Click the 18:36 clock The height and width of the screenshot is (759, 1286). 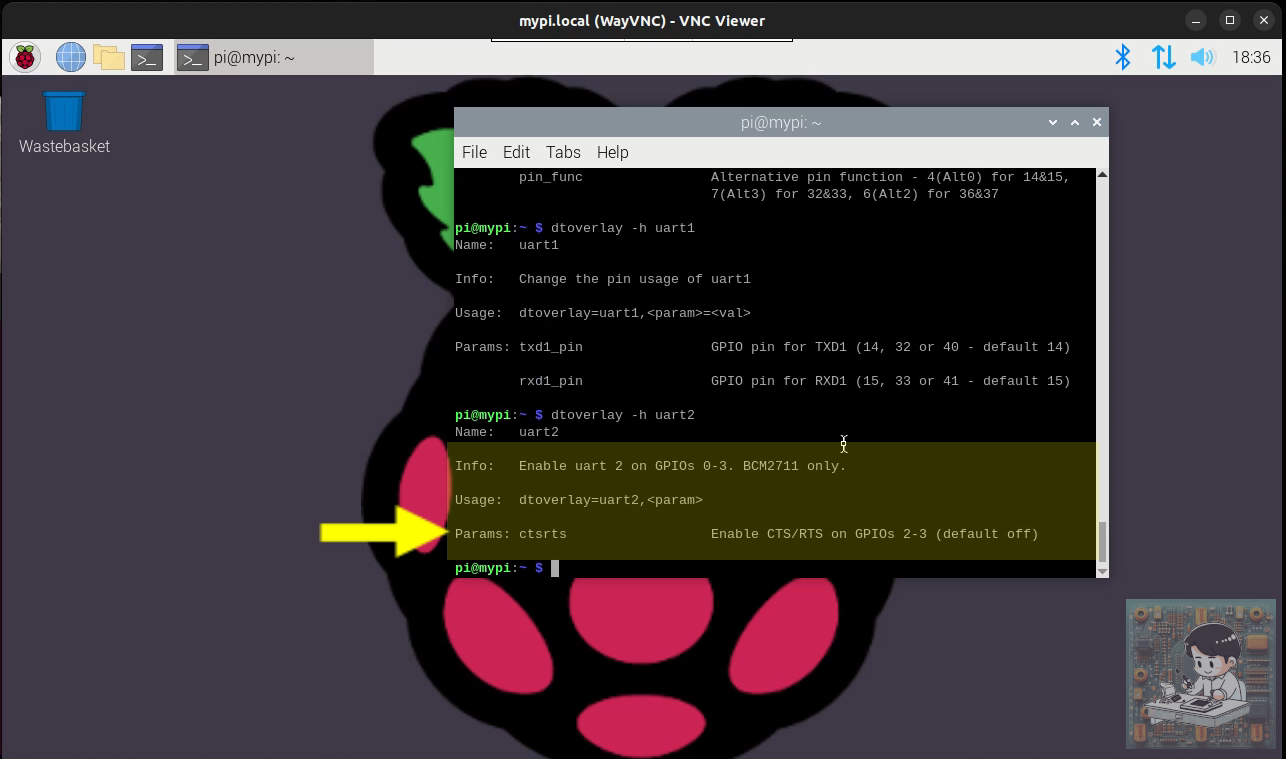pos(1251,58)
